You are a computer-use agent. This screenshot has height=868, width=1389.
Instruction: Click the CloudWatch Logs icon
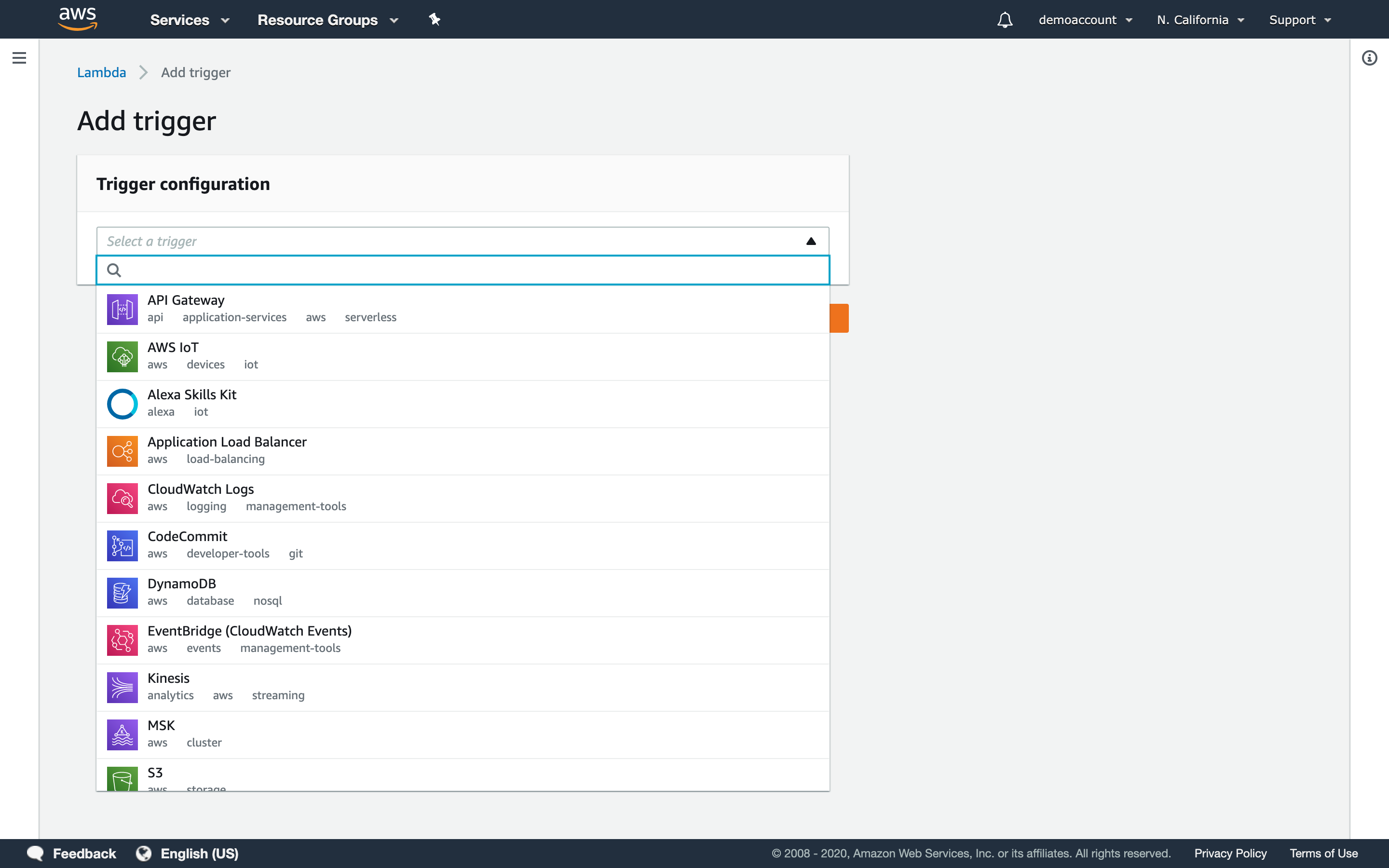122,498
